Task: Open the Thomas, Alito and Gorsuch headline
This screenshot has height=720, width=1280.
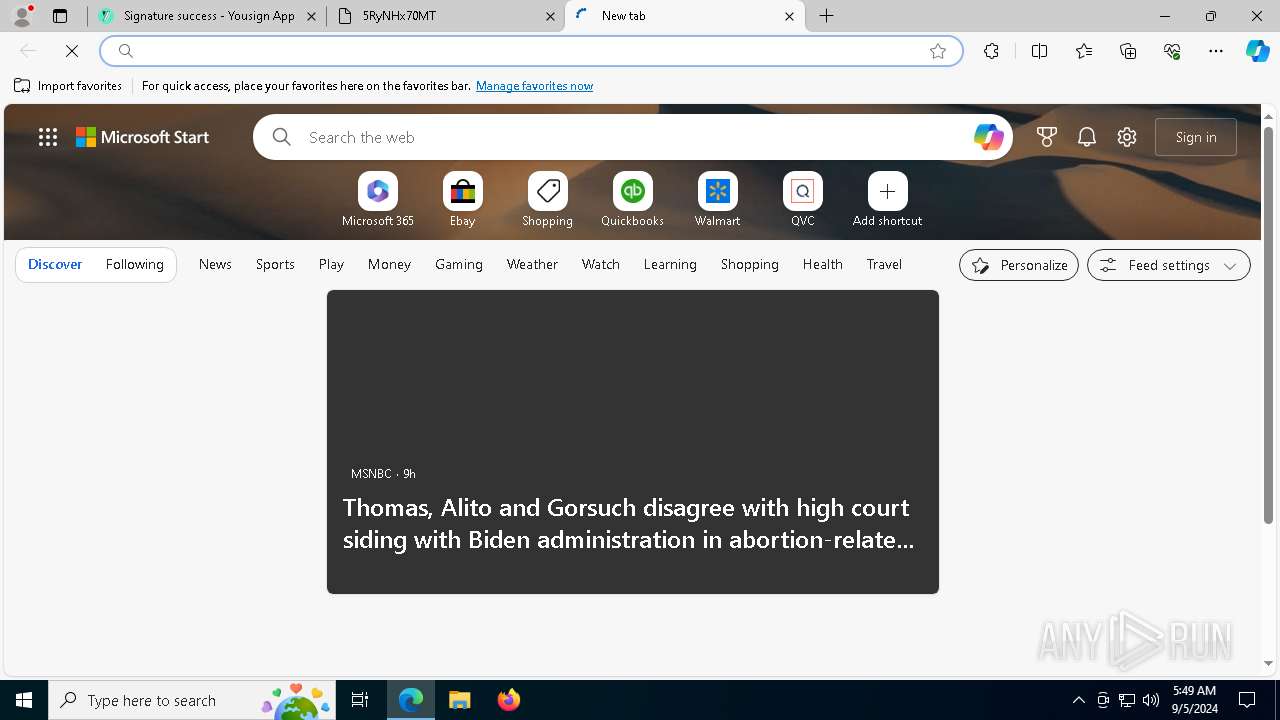Action: 628,523
